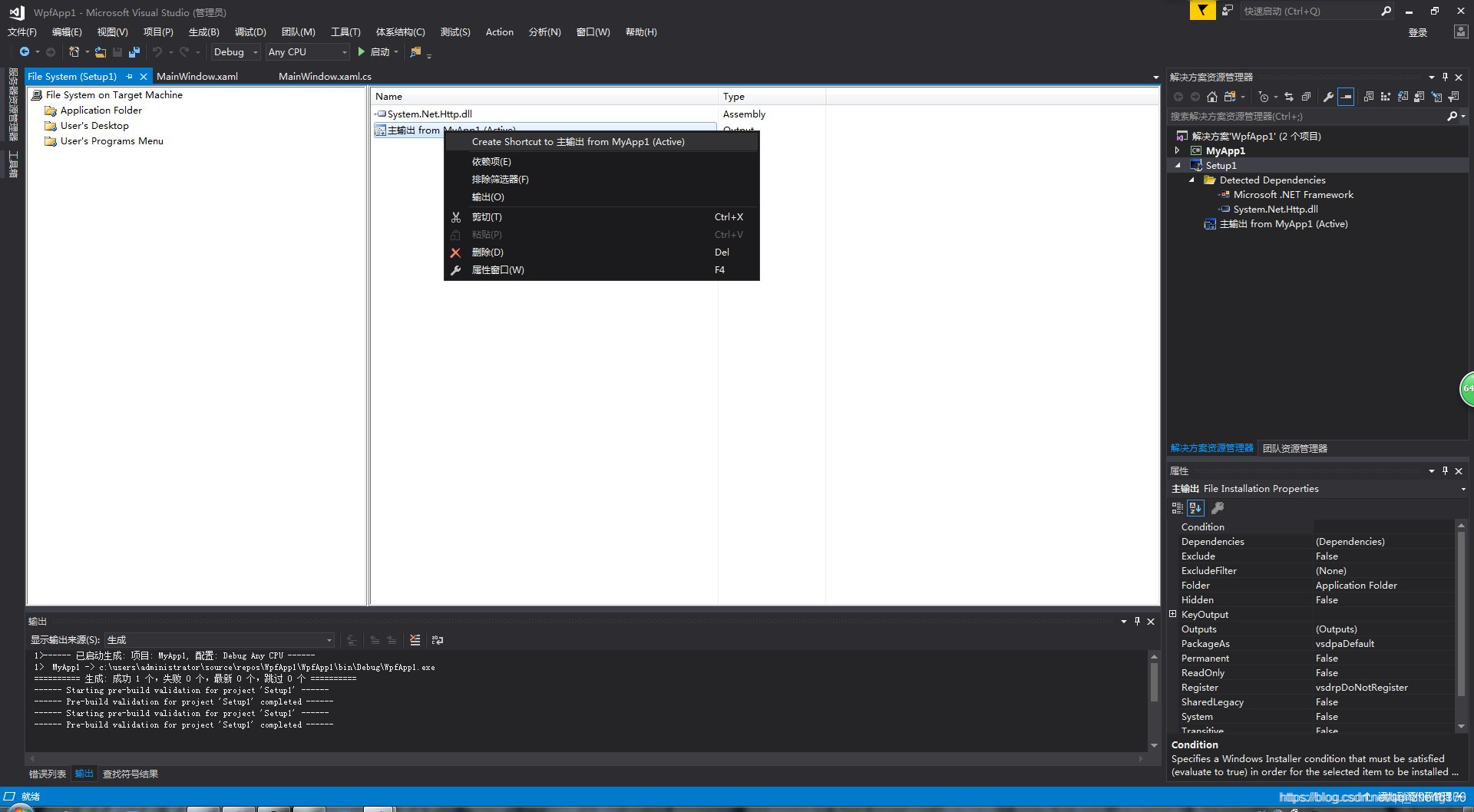Click the New Project toolbar icon

(x=74, y=51)
